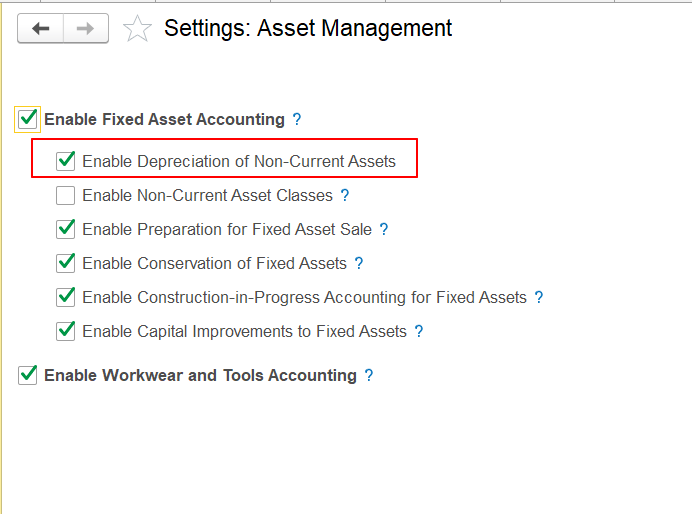Screen dimensions: 692x514
Task: Uncheck Enable Depreciation of Non-Current Assets
Action: pos(66,161)
